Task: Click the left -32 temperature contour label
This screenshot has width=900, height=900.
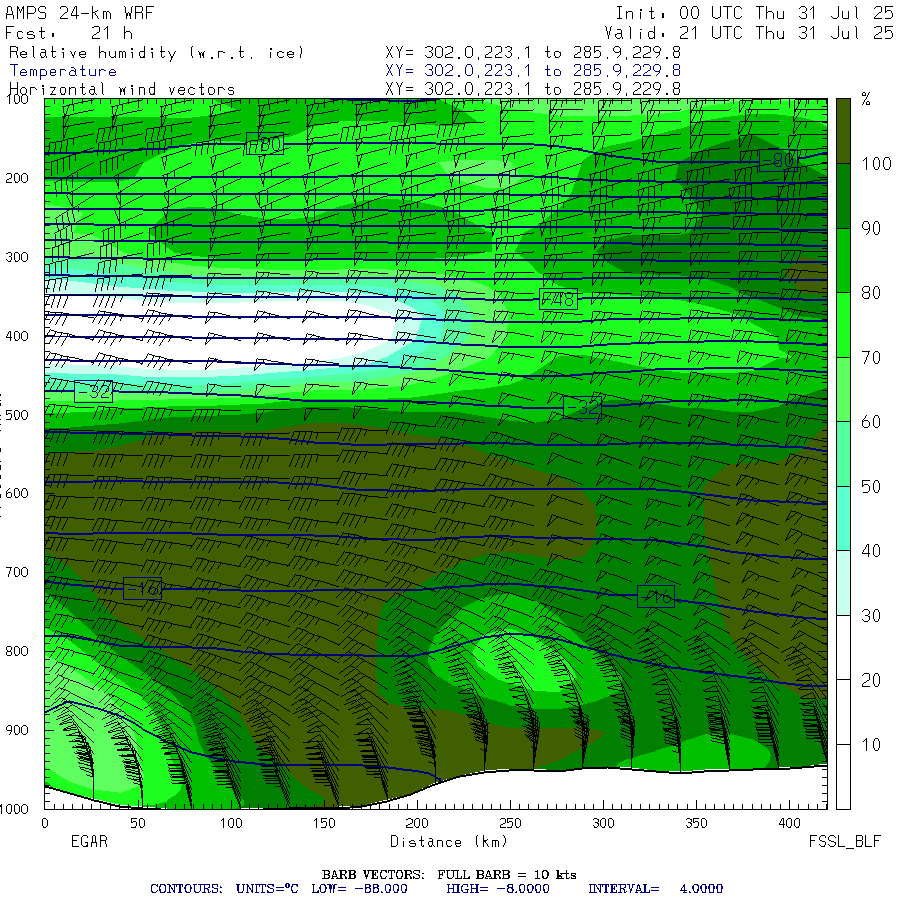Action: pos(94,391)
